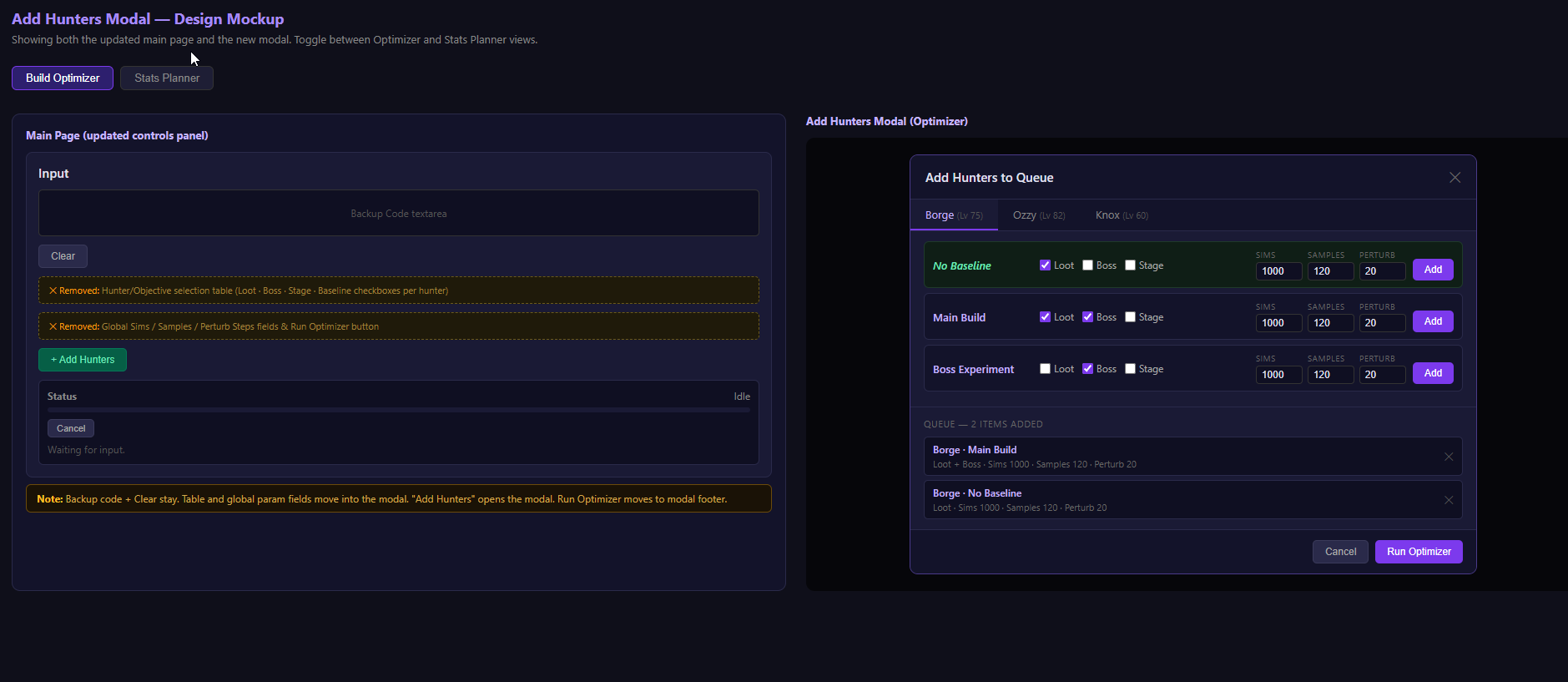This screenshot has width=1568, height=682.
Task: Clear the backup code input
Action: point(63,256)
